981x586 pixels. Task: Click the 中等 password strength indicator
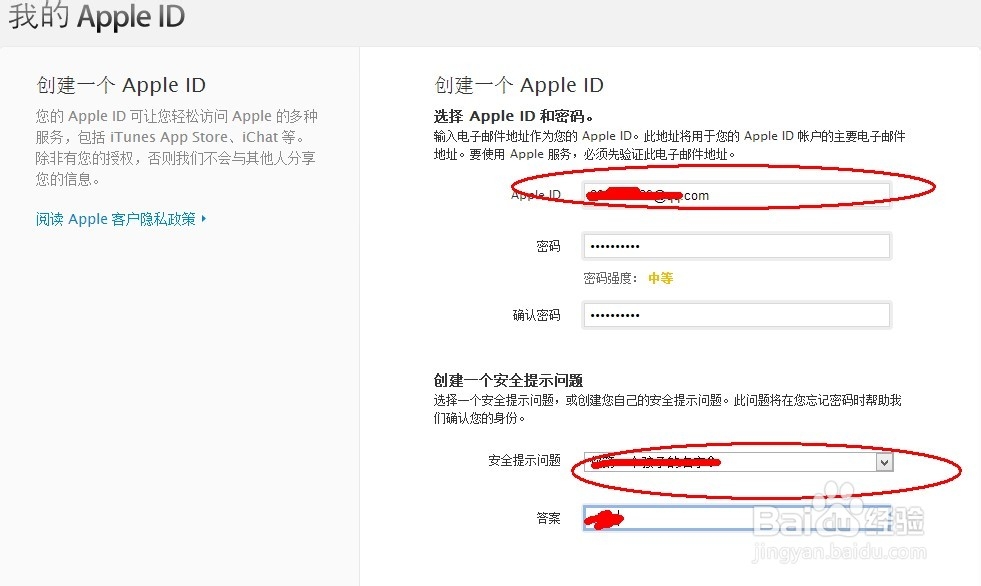[661, 278]
